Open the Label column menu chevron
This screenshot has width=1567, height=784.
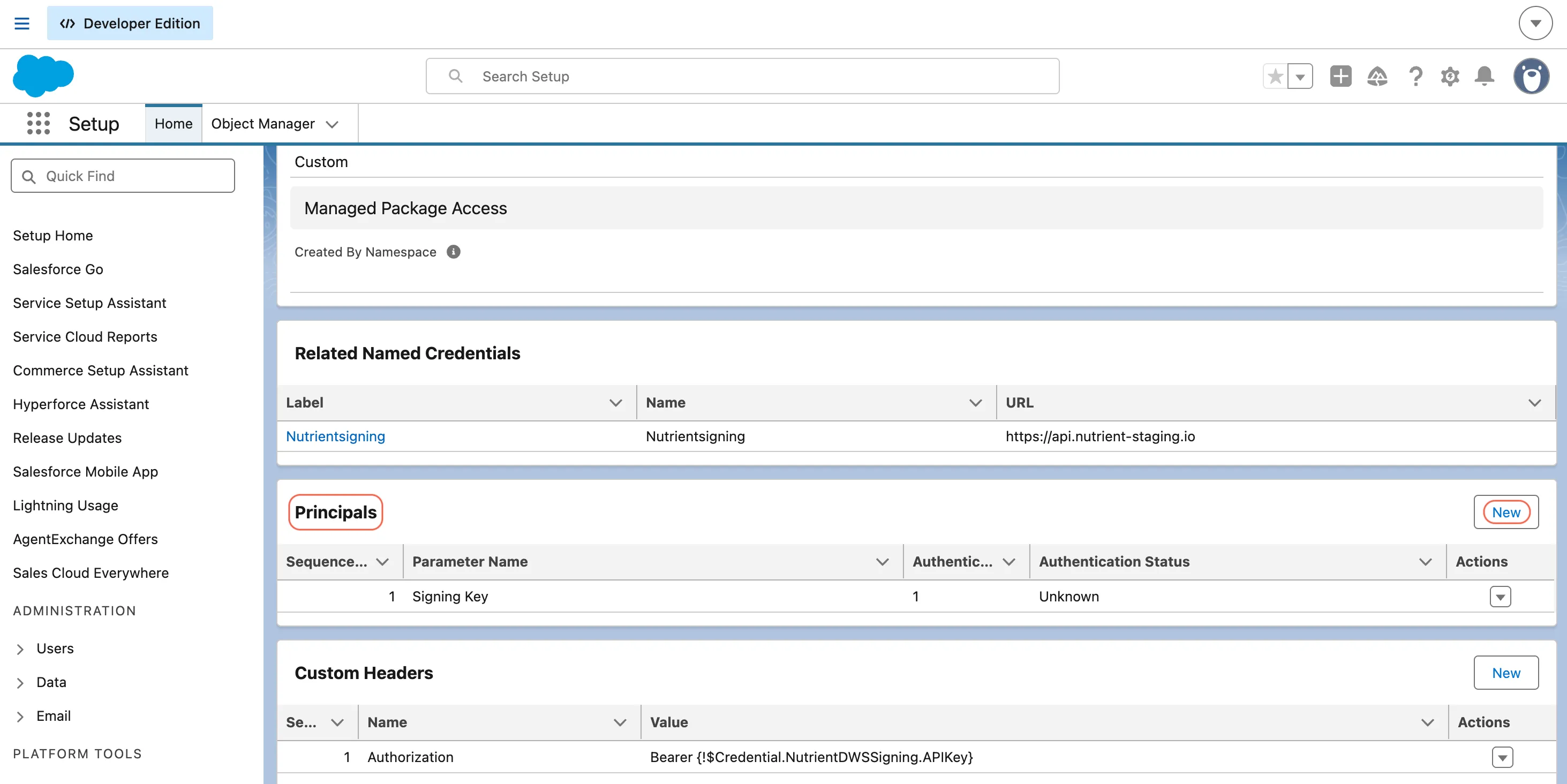tap(616, 403)
